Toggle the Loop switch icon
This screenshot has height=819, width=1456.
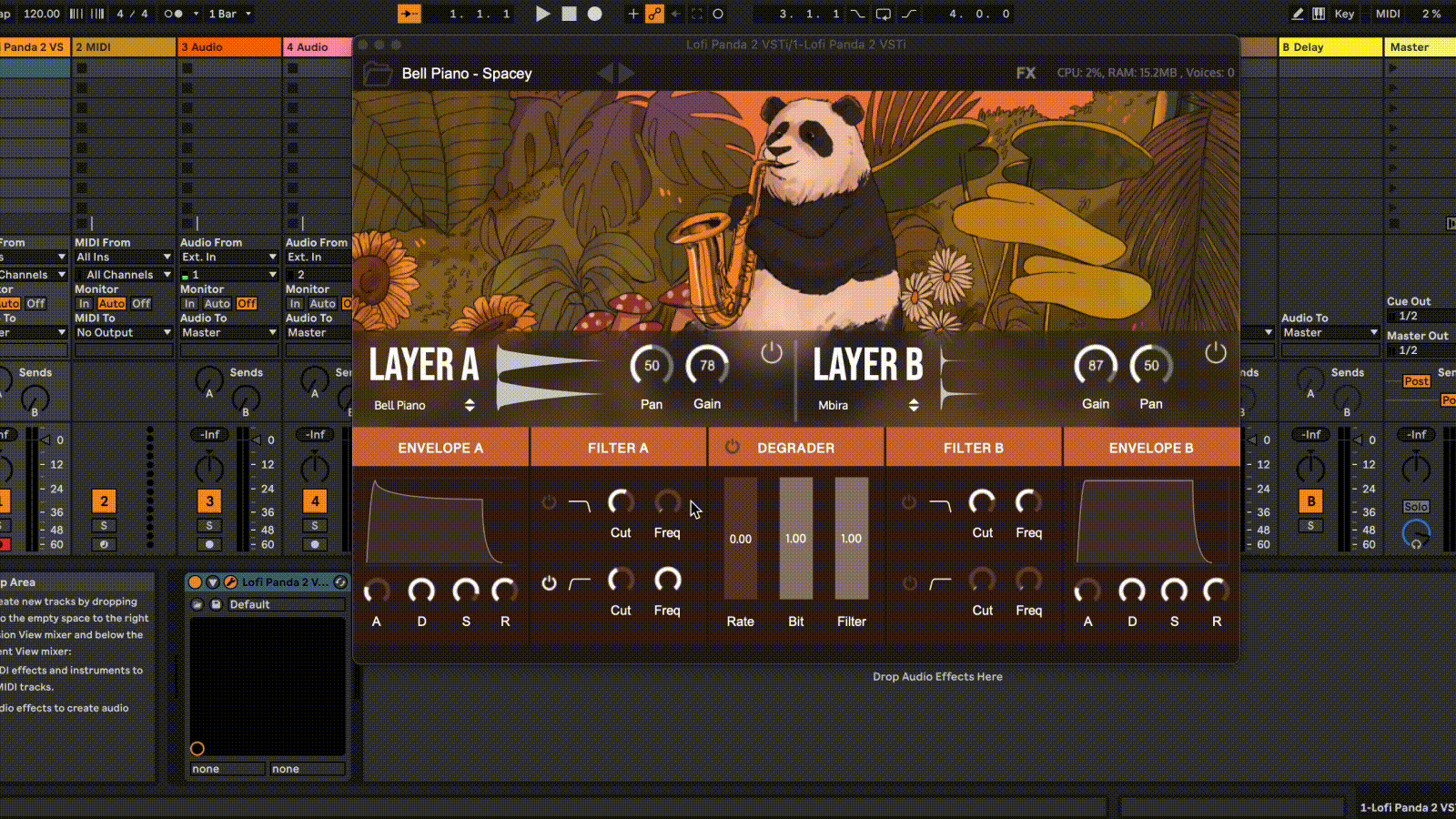883,14
